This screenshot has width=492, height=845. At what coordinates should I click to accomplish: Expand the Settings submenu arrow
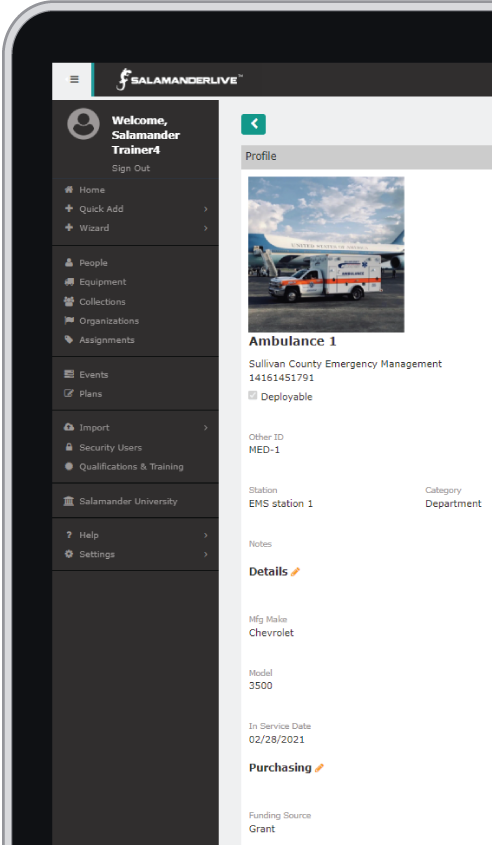pos(206,555)
